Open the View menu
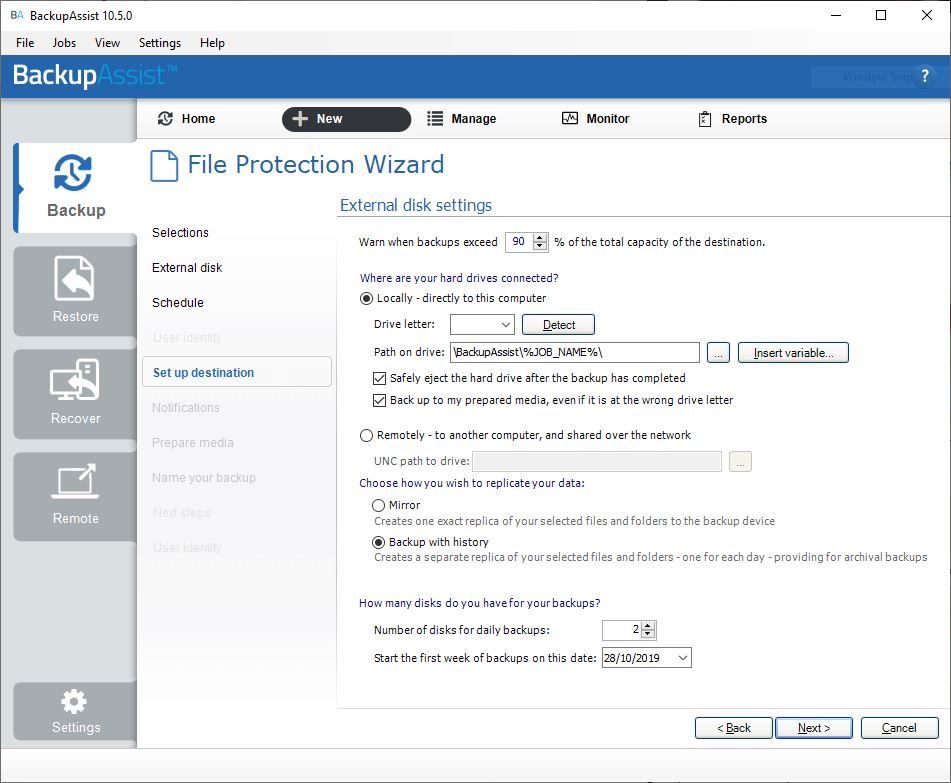This screenshot has height=783, width=951. [x=107, y=43]
